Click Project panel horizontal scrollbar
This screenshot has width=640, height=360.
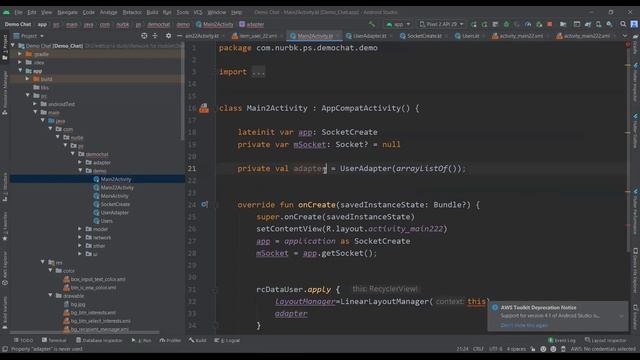click(84, 332)
